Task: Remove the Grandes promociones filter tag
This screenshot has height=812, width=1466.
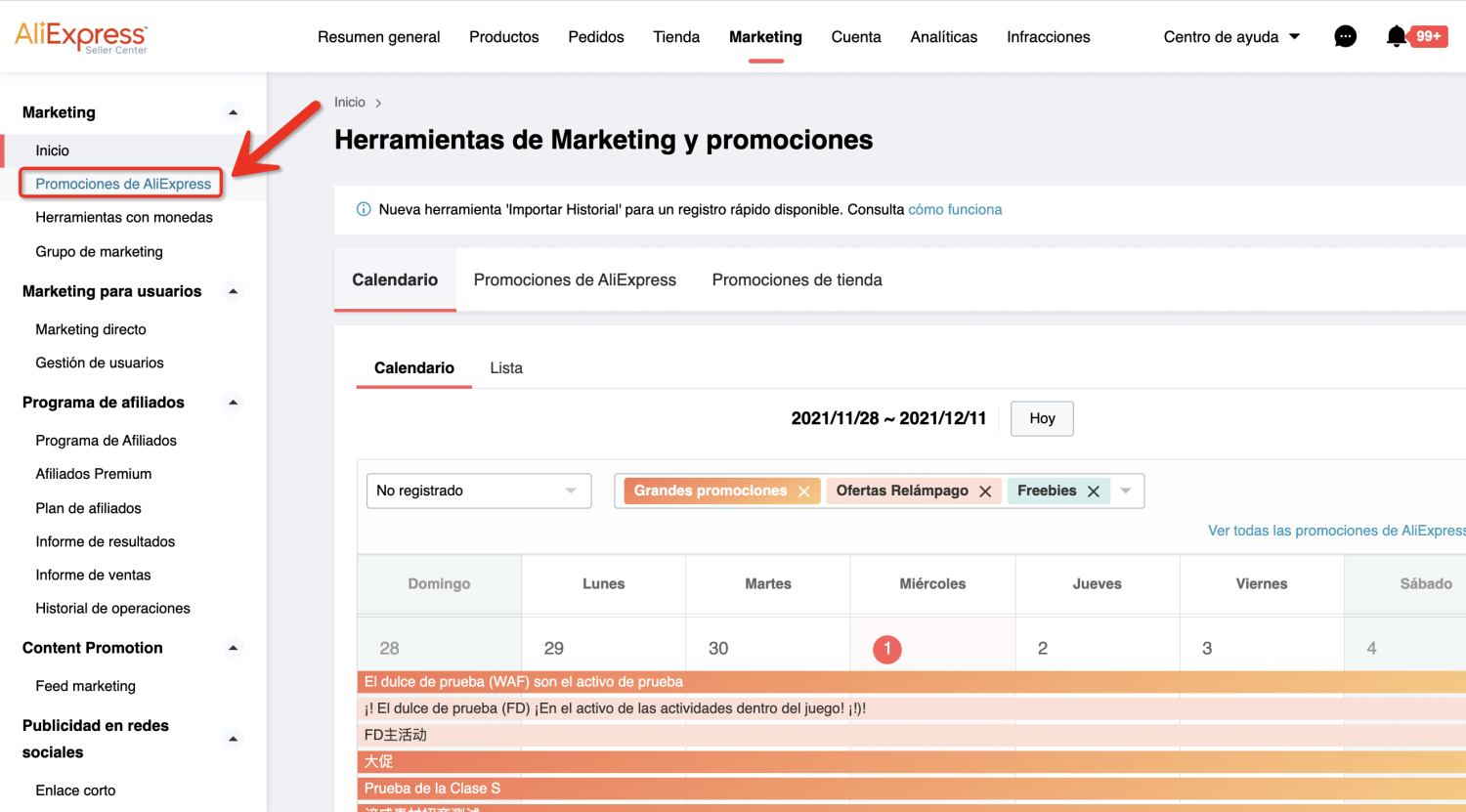Action: [803, 491]
